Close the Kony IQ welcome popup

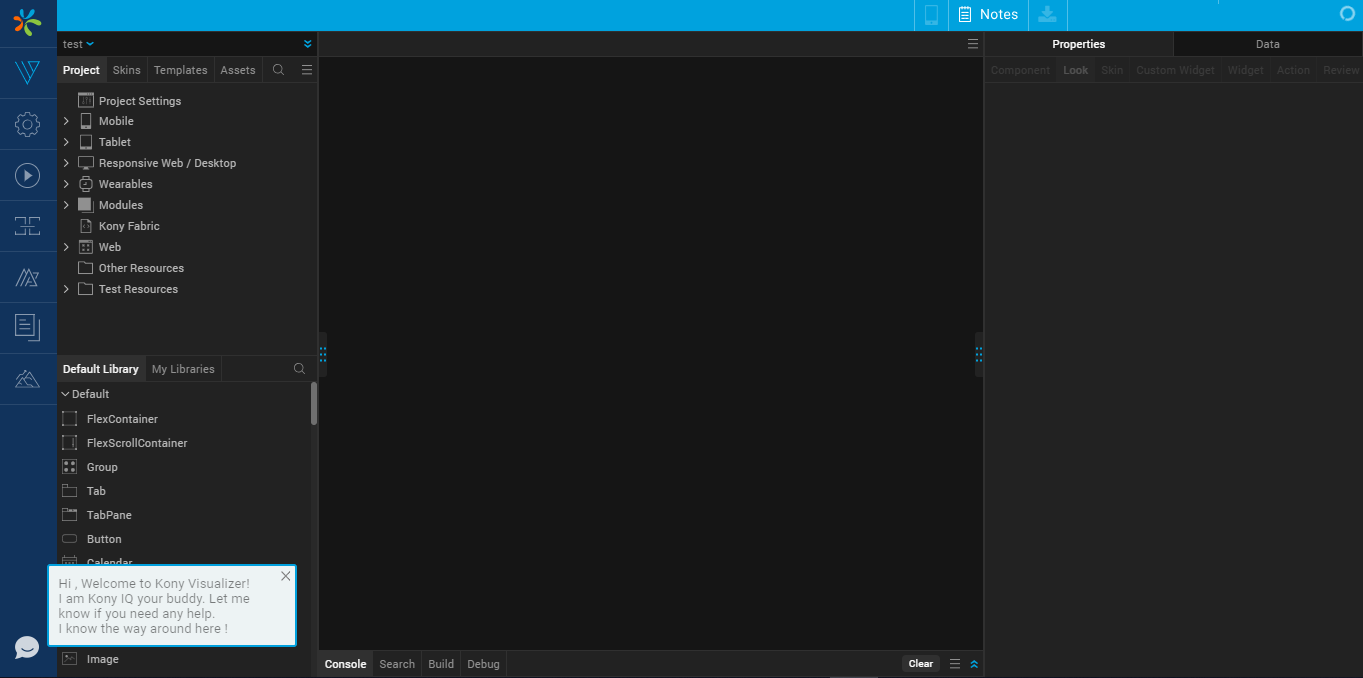[x=286, y=576]
